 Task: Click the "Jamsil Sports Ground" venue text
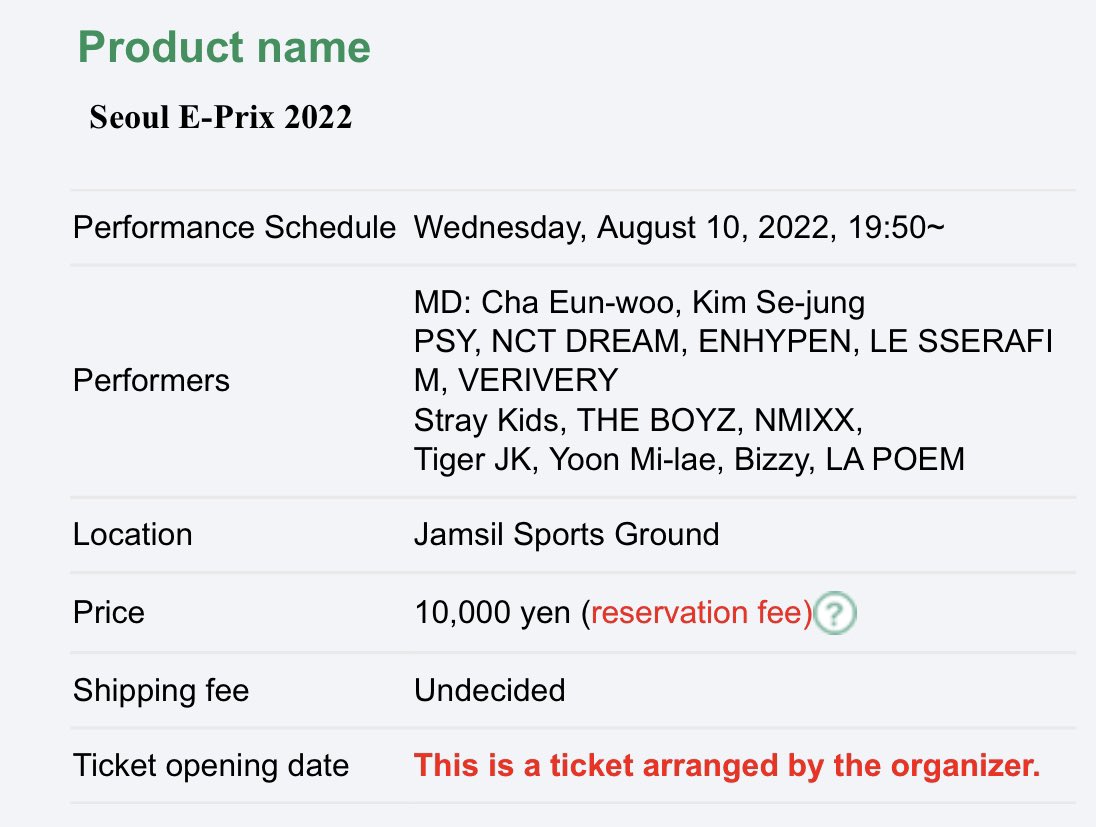point(566,534)
